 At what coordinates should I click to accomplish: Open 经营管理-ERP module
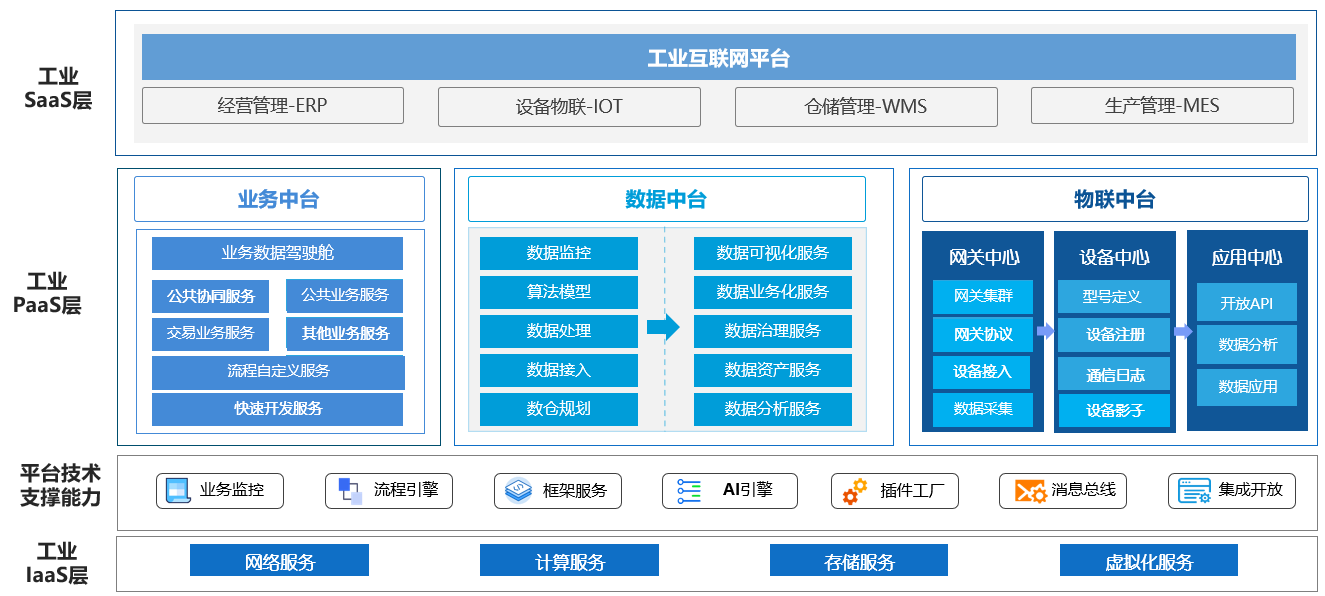pyautogui.click(x=272, y=106)
